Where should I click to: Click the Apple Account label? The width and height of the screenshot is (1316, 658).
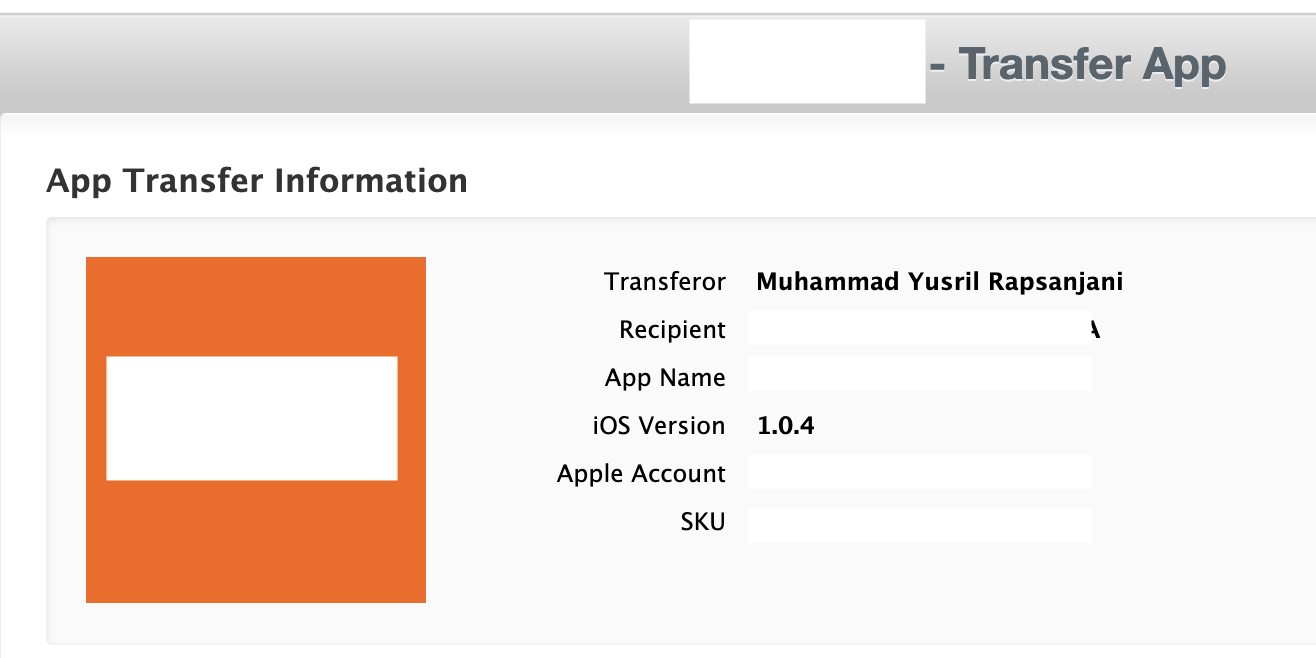coord(641,474)
